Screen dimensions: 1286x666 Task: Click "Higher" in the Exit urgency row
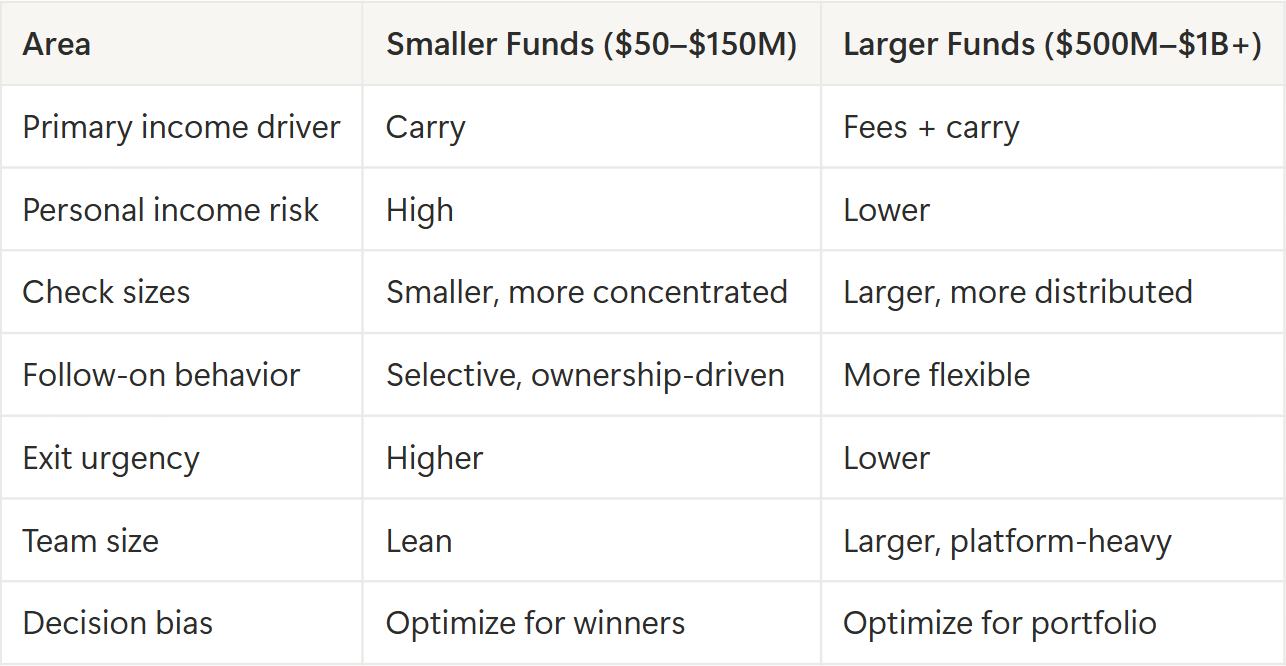point(434,458)
